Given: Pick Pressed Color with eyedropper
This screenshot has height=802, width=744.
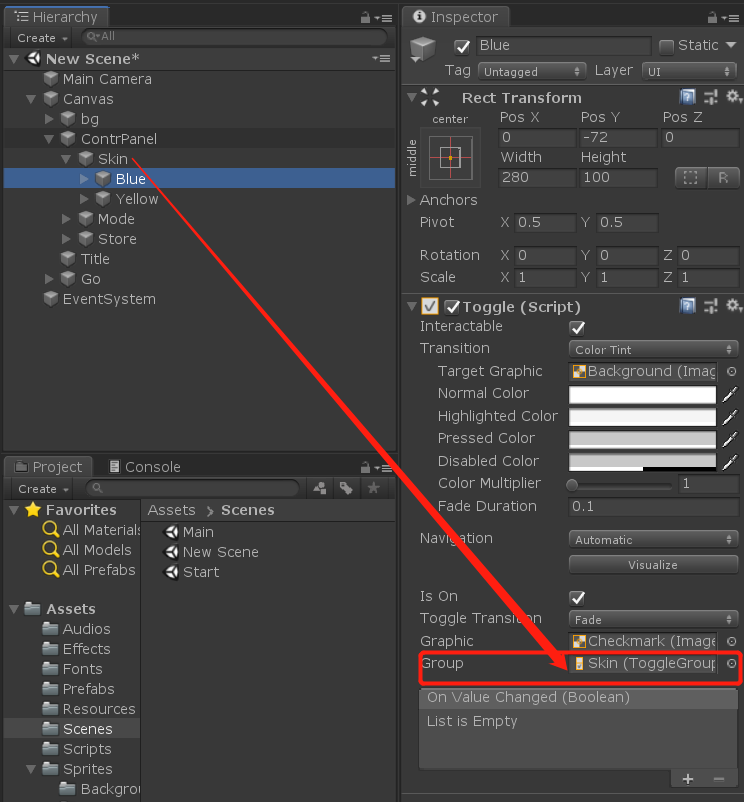Looking at the screenshot, I should click(730, 439).
